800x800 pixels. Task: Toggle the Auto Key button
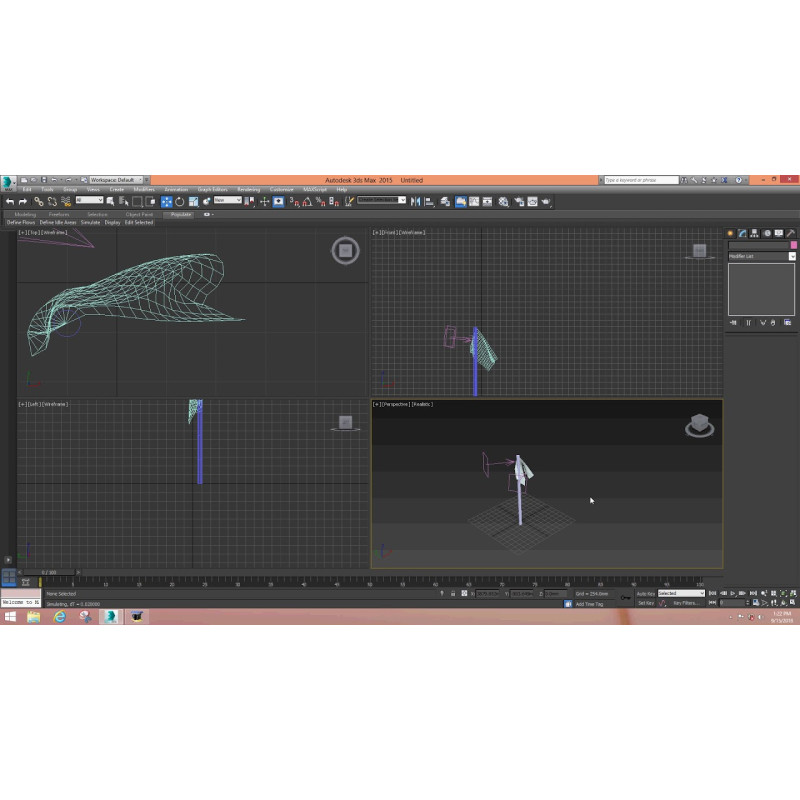coord(645,593)
